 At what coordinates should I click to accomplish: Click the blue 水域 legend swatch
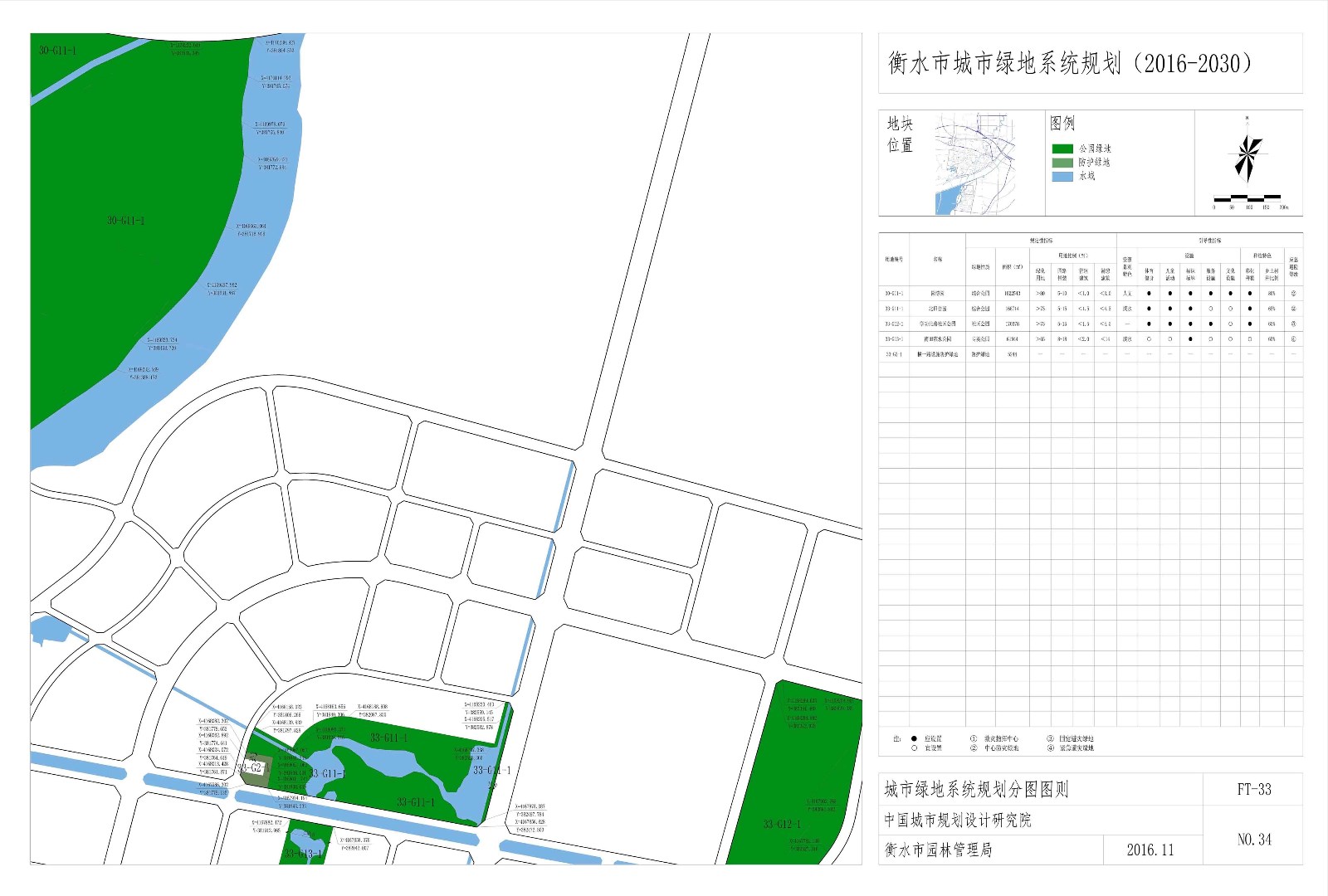tap(1062, 177)
